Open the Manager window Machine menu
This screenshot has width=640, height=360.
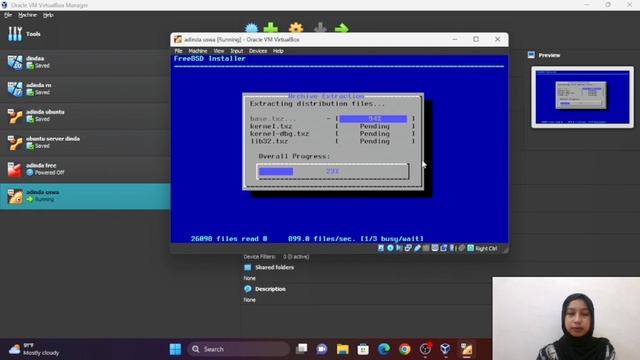point(27,15)
